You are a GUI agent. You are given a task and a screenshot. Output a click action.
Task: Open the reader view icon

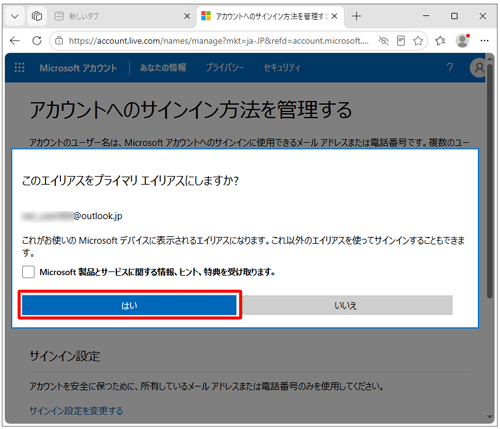coord(401,41)
